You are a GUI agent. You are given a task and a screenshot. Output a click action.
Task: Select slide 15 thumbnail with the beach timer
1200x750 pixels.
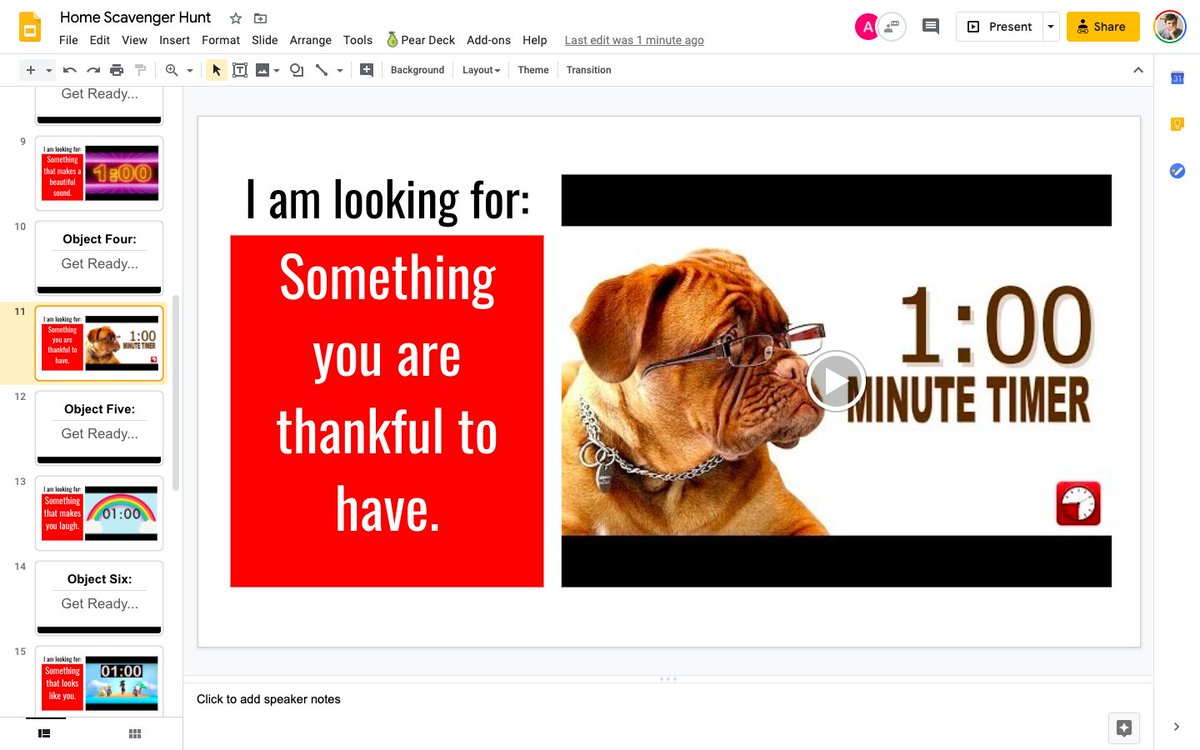tap(99, 683)
